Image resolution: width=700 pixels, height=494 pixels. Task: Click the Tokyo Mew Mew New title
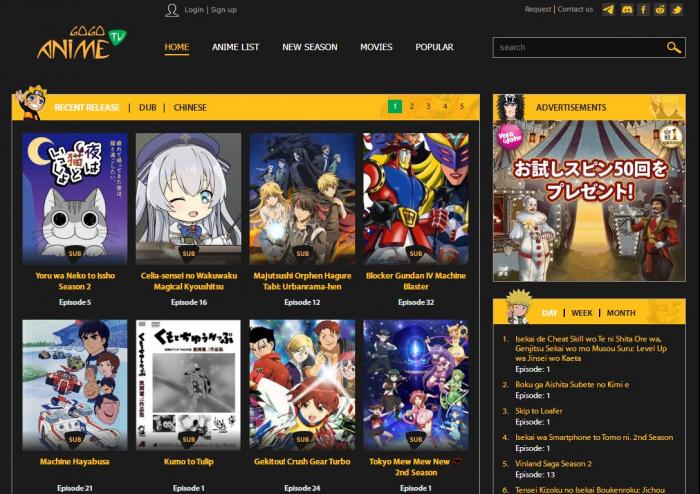(x=416, y=467)
